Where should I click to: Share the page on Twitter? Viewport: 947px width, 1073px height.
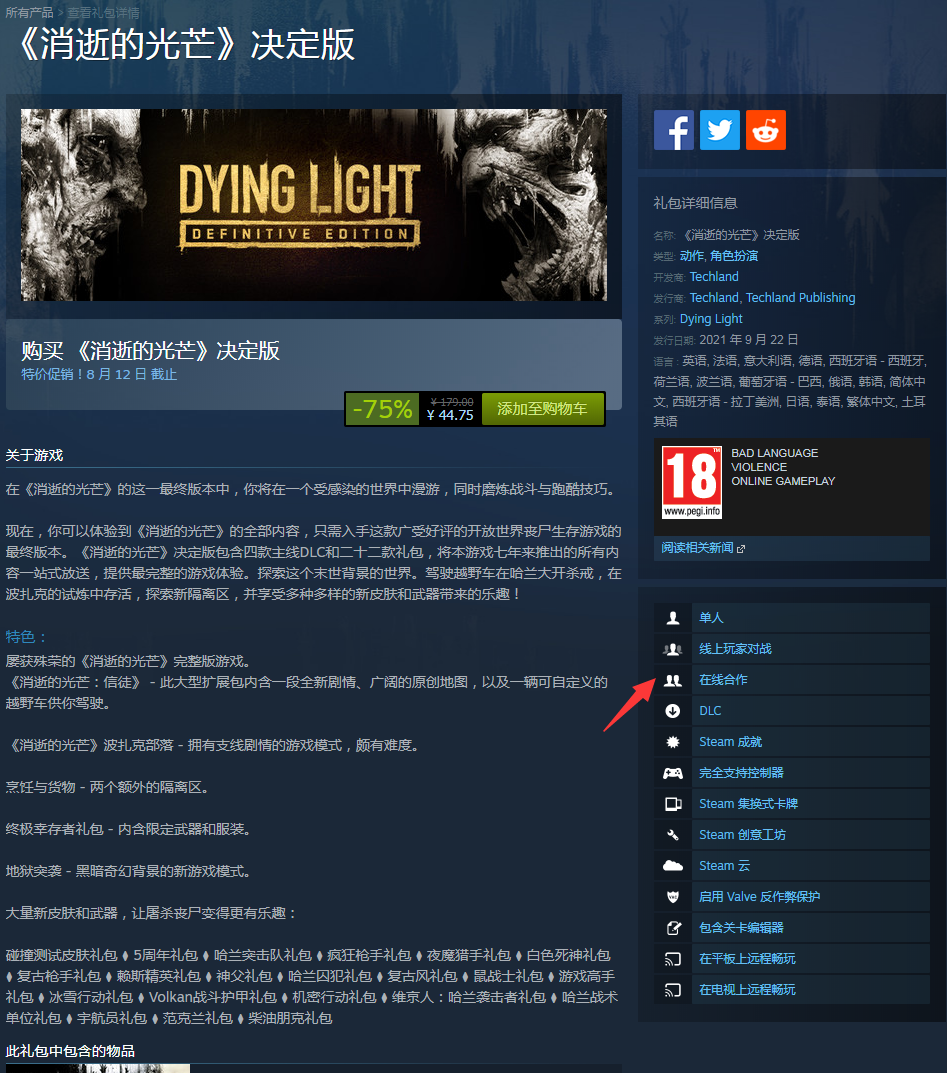coord(719,130)
